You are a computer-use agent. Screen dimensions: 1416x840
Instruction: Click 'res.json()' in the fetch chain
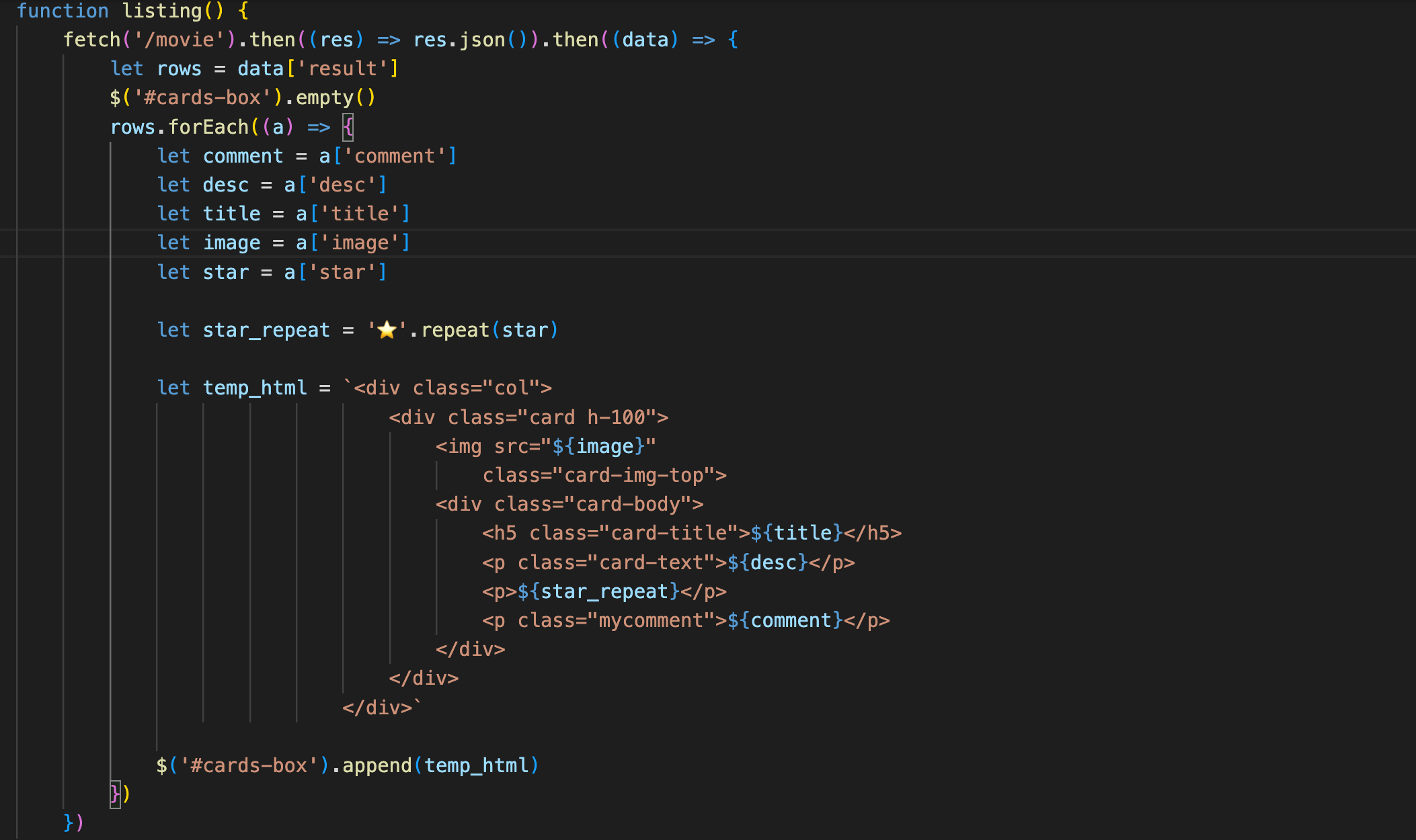[x=471, y=40]
